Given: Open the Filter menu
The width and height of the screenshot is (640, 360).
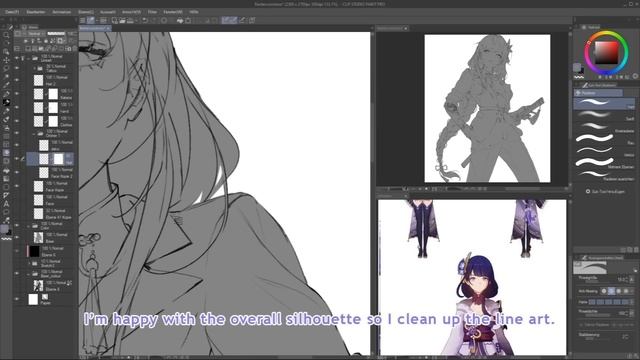Looking at the screenshot, I should tap(152, 12).
